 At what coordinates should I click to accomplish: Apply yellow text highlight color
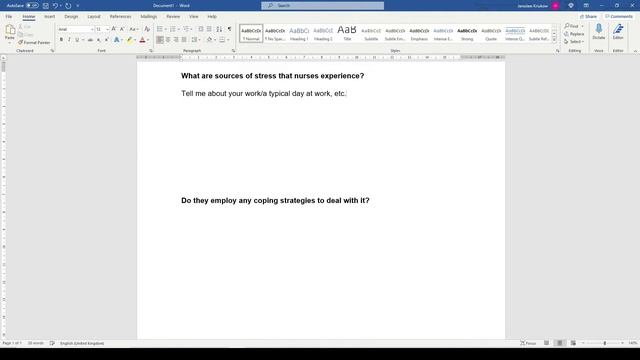129,40
